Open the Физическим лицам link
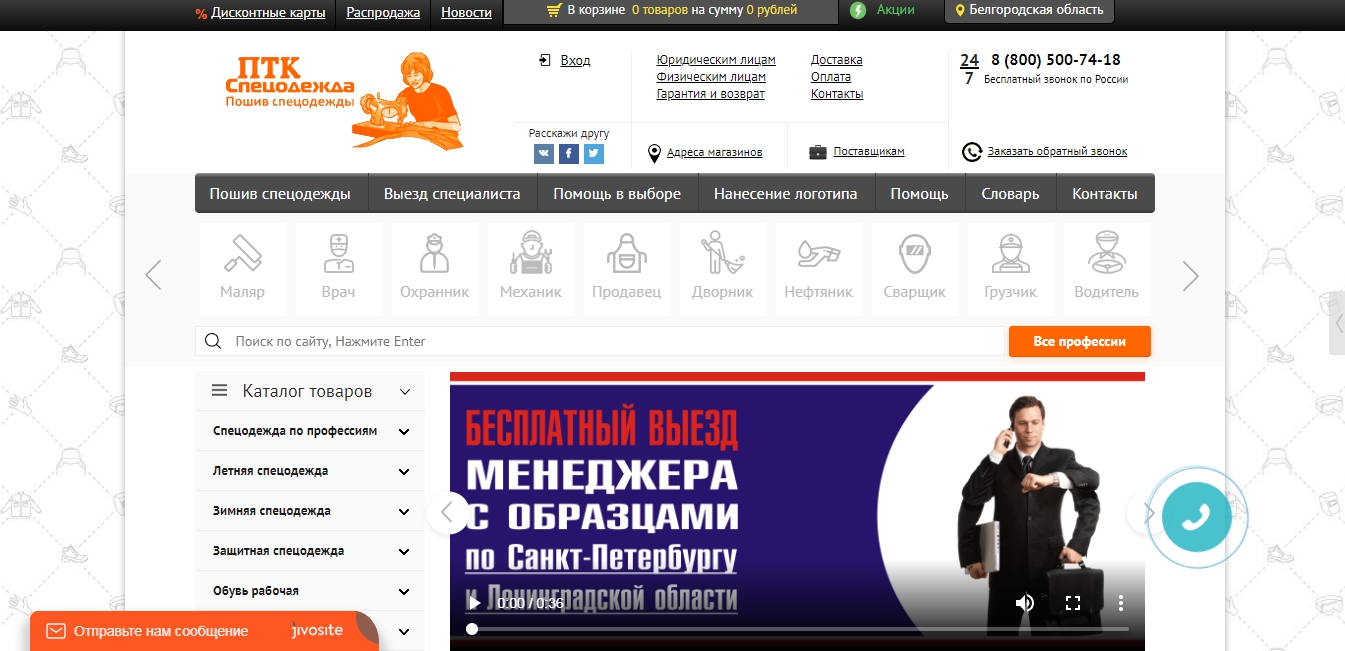 [711, 77]
